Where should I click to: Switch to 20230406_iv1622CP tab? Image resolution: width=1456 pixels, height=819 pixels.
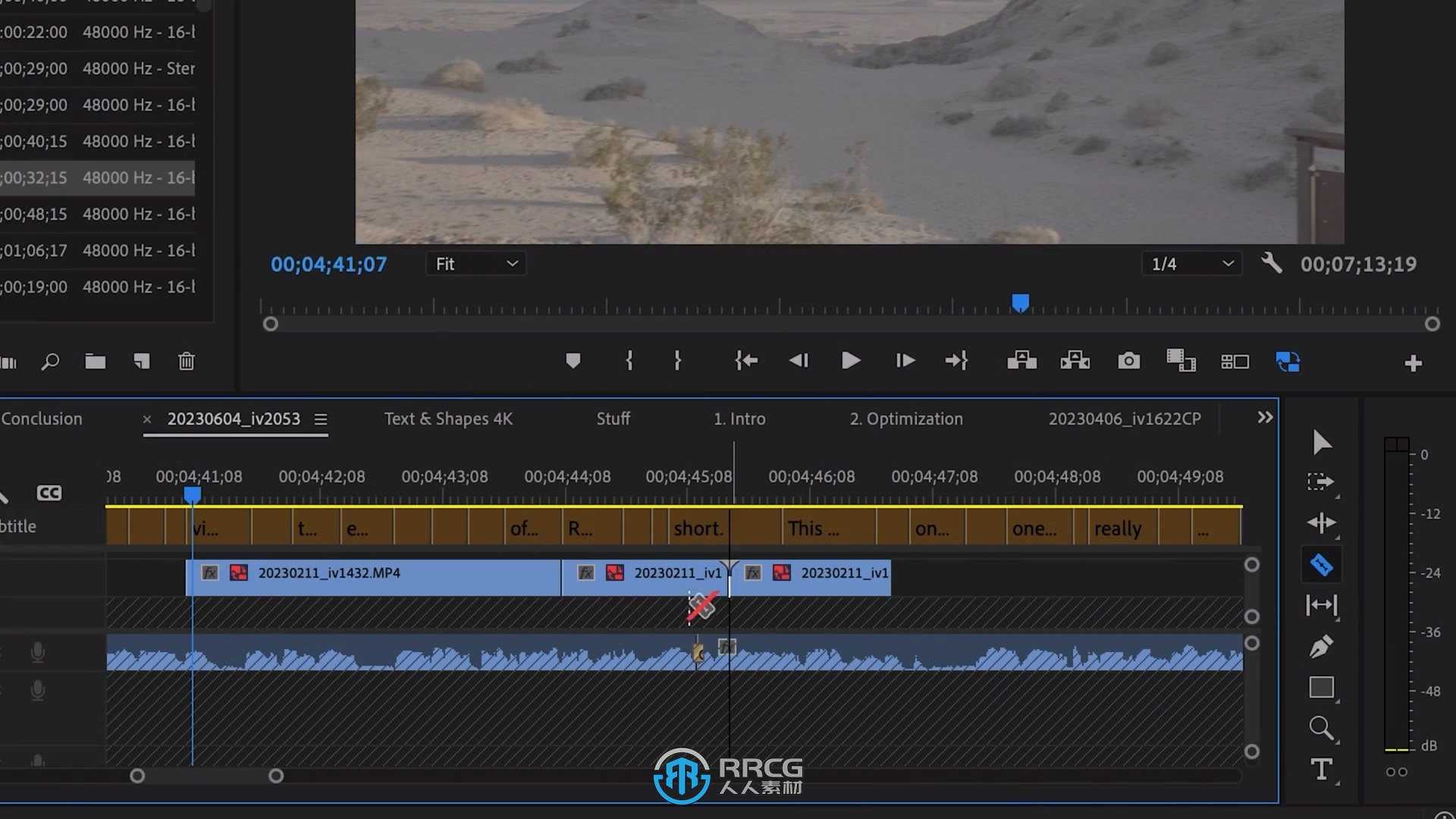(1125, 419)
